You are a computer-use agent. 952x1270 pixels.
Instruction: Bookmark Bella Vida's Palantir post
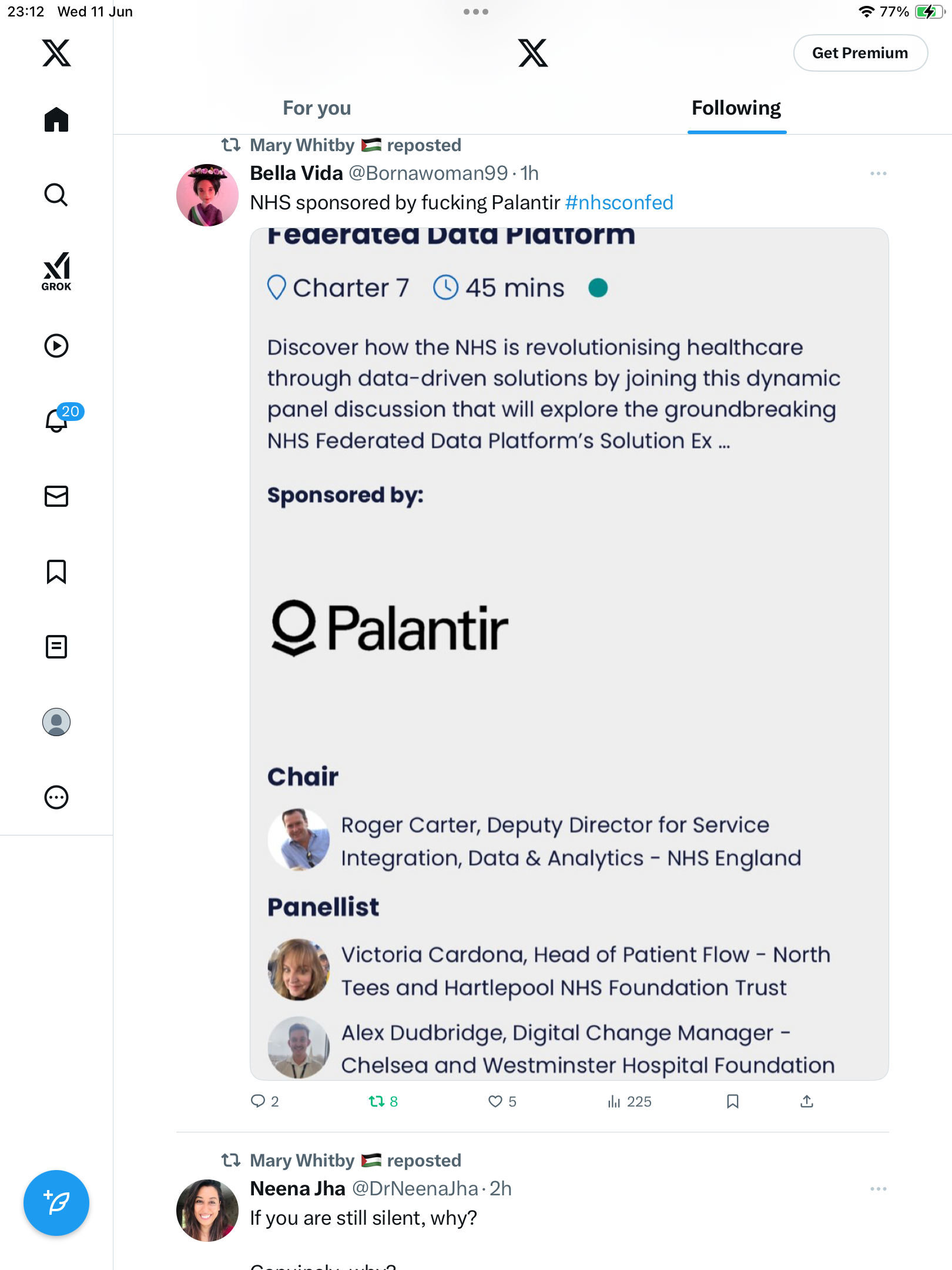pos(732,1101)
